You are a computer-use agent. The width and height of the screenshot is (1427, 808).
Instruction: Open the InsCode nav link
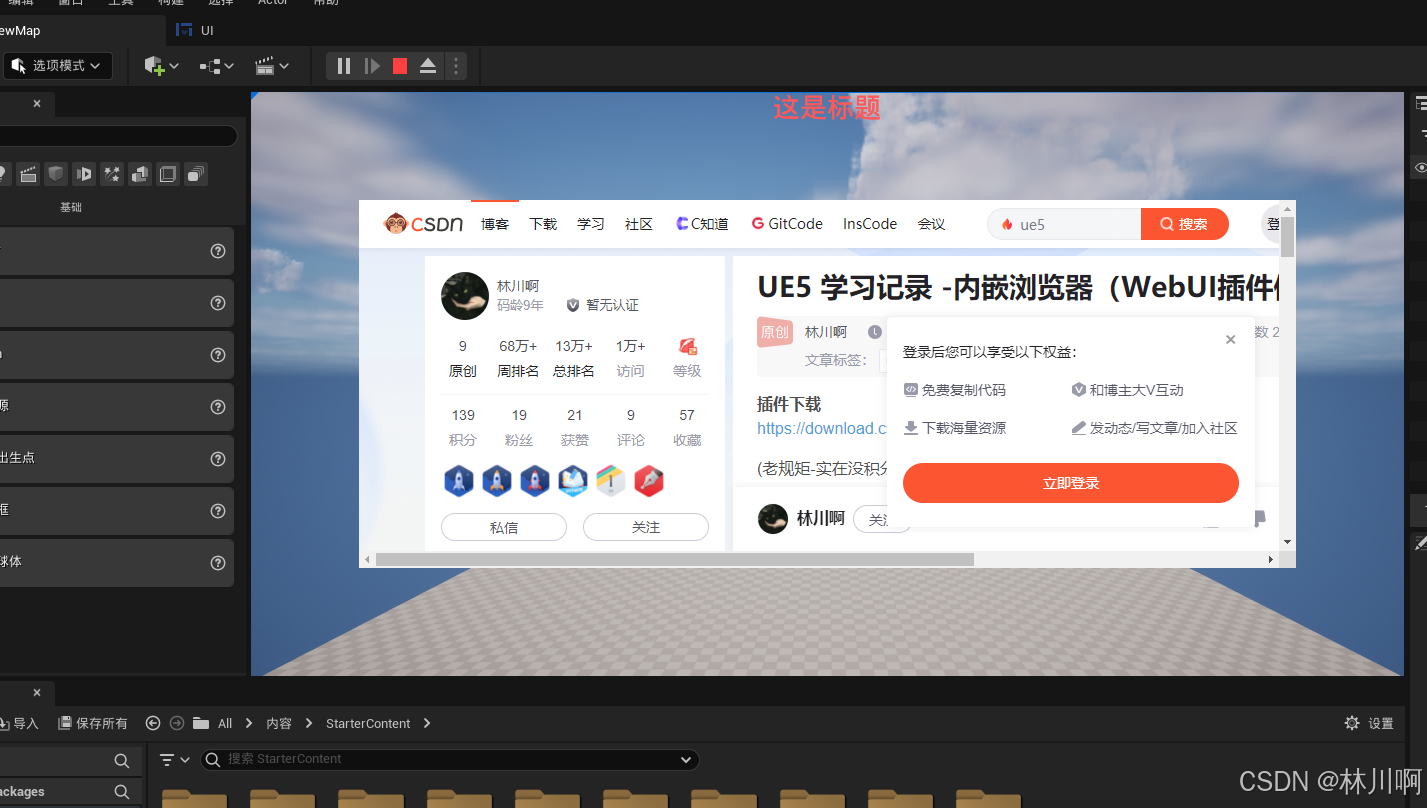click(x=870, y=224)
